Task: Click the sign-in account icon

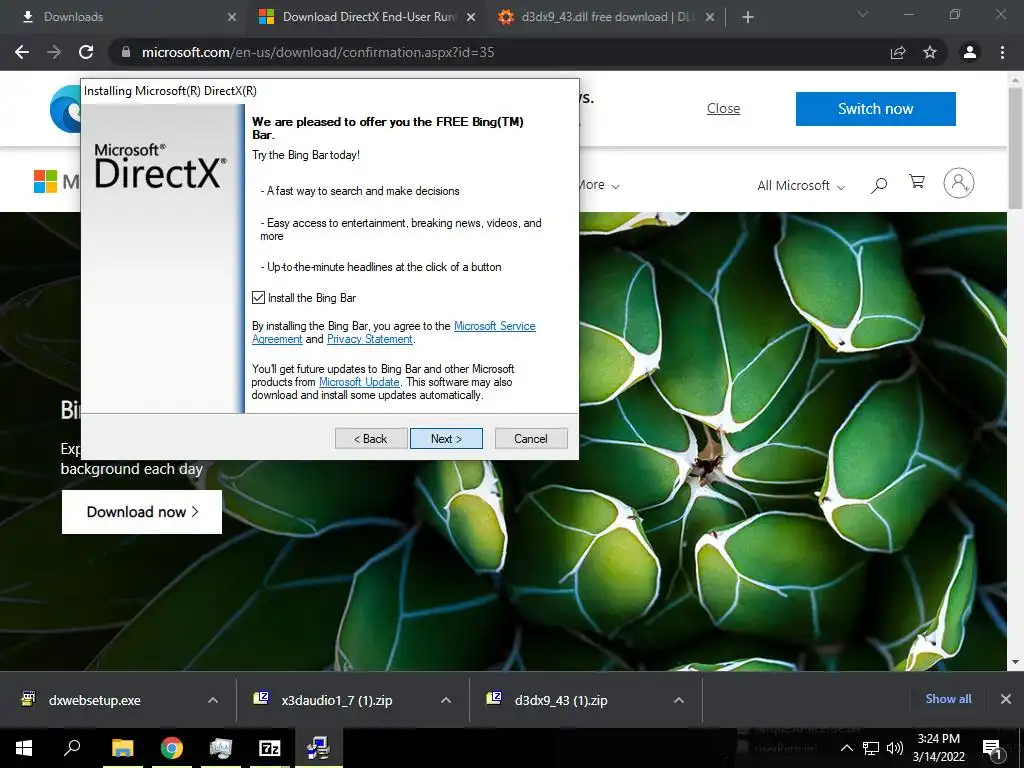Action: [959, 183]
